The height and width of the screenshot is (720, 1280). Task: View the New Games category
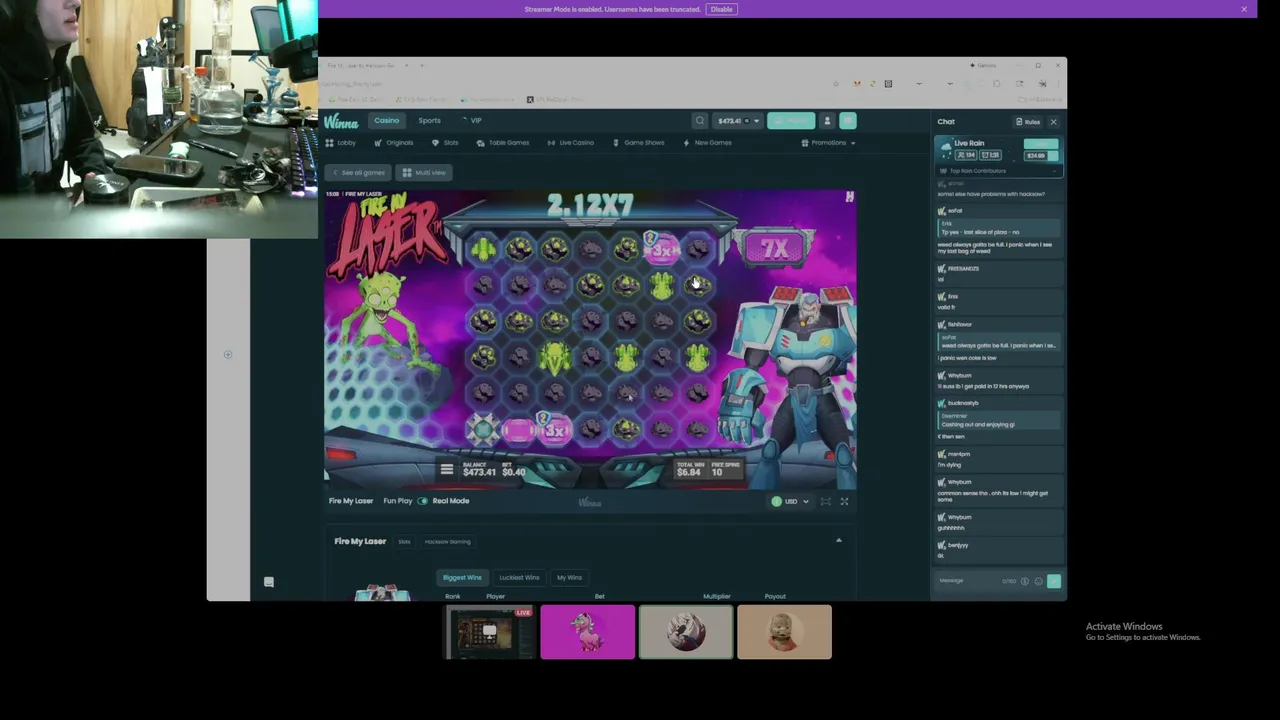pos(707,143)
